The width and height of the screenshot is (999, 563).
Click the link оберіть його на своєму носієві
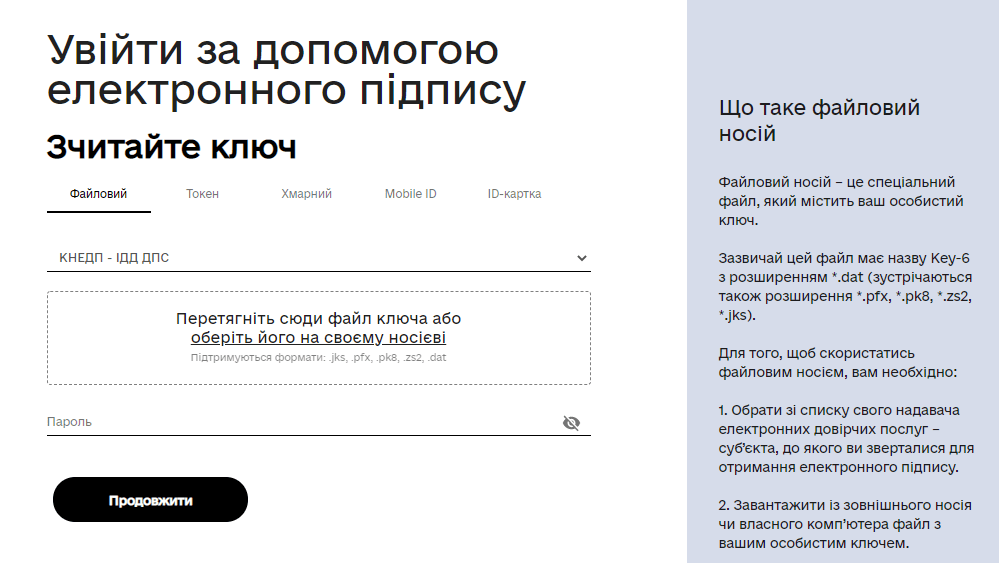click(318, 338)
